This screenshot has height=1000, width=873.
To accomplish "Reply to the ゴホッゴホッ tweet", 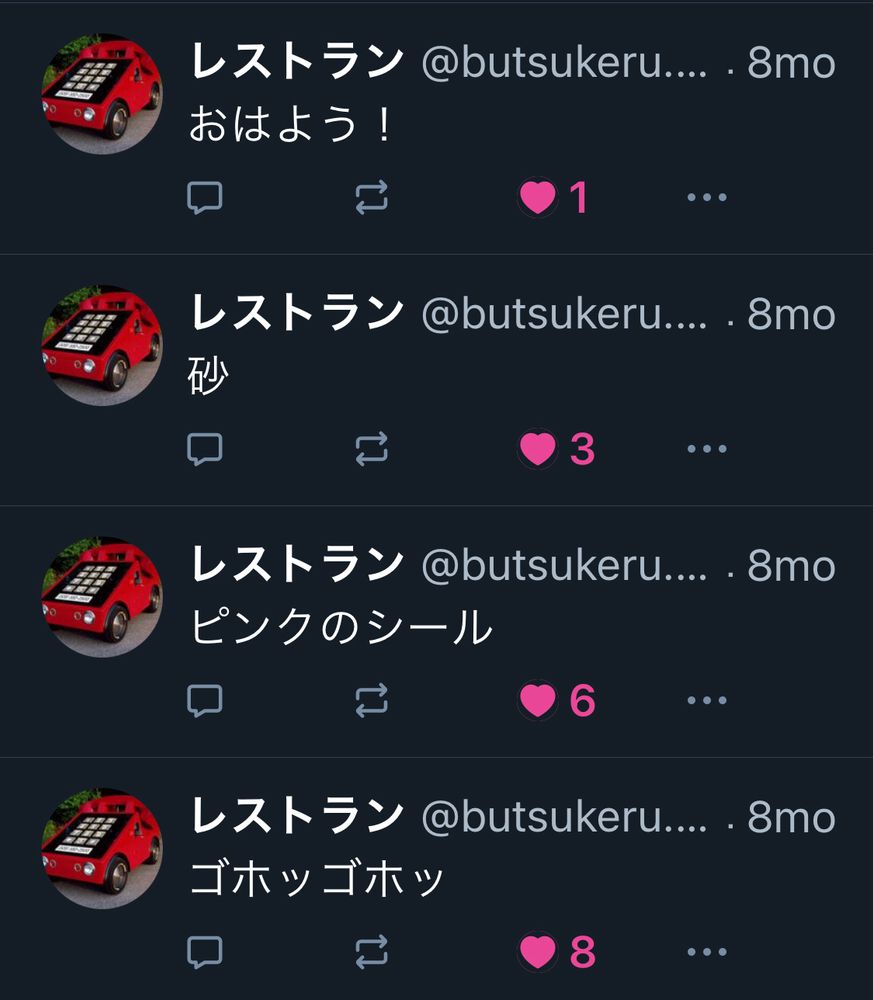I will click(x=205, y=952).
